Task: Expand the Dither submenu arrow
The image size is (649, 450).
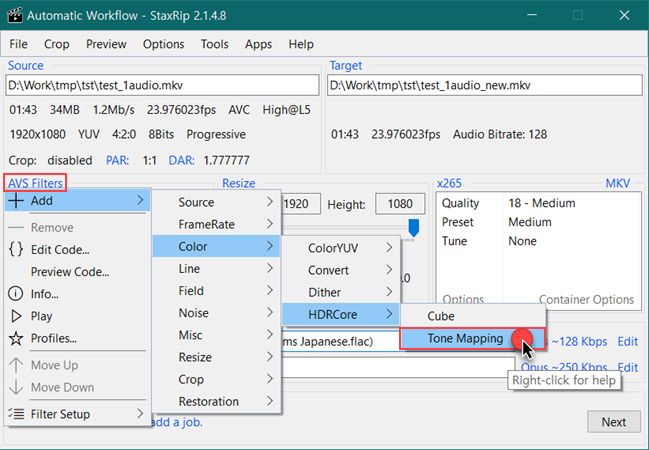Action: 389,292
